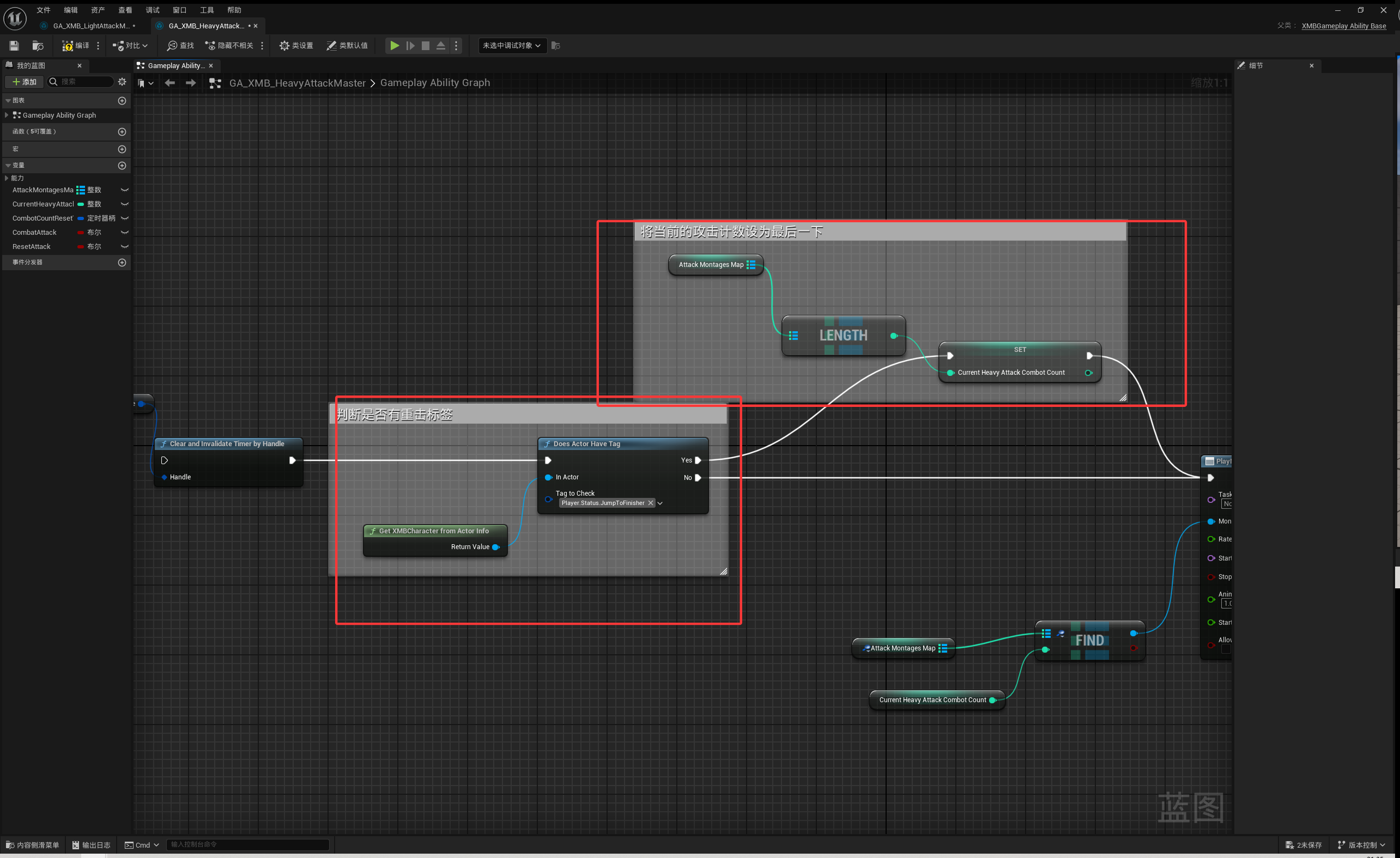Toggle visibility eye for AttackMontagesMap variable
Image resolution: width=1400 pixels, height=858 pixels.
[x=124, y=190]
